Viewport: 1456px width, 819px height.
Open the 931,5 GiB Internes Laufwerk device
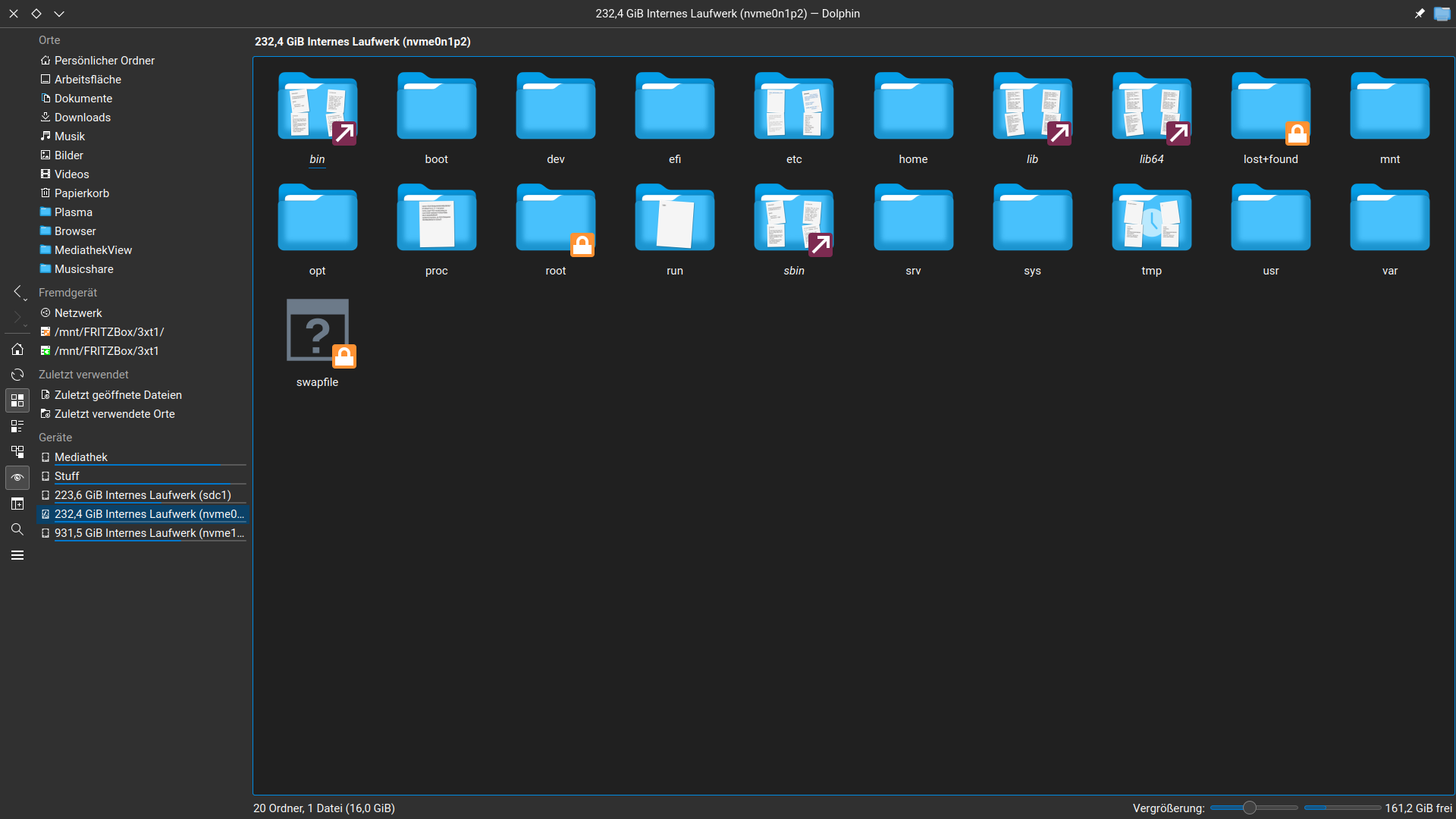(x=149, y=533)
